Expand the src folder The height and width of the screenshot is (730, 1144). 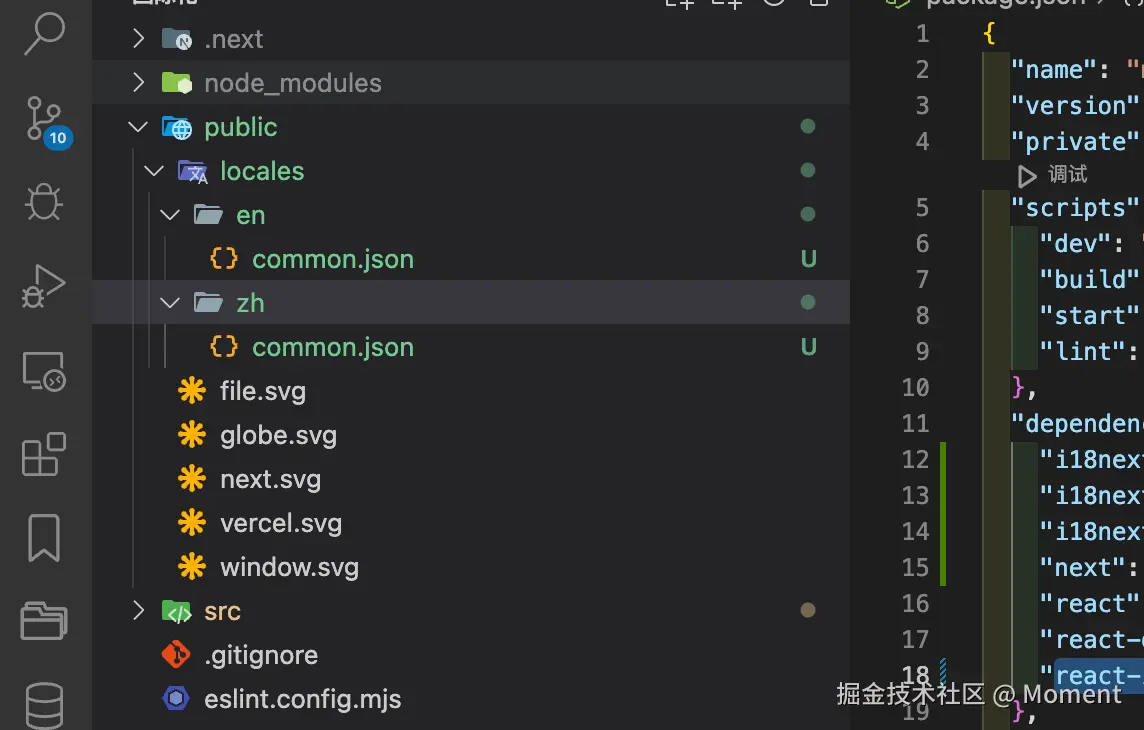(139, 611)
